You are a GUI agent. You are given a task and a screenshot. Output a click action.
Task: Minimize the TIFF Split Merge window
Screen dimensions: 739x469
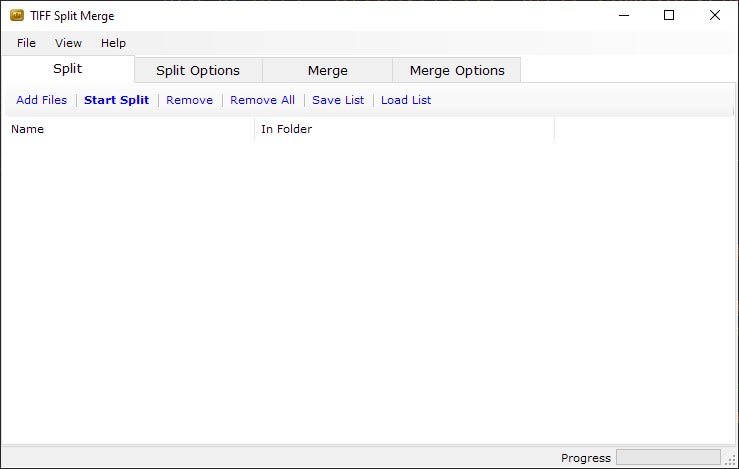(624, 16)
